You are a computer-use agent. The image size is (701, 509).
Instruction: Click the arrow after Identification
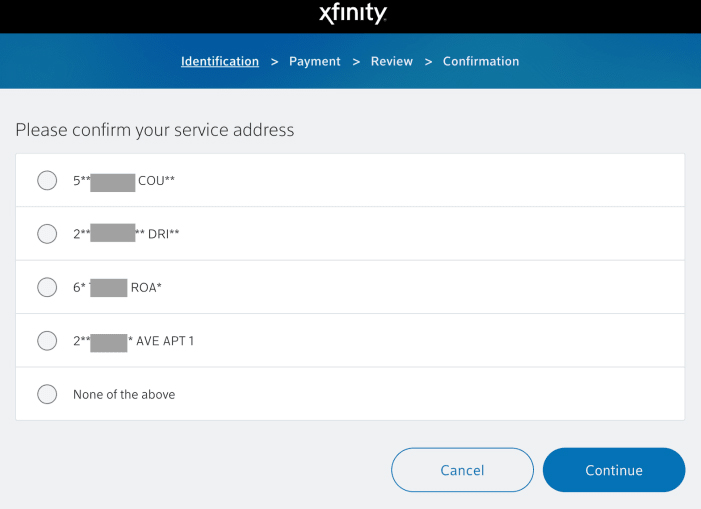(x=274, y=62)
